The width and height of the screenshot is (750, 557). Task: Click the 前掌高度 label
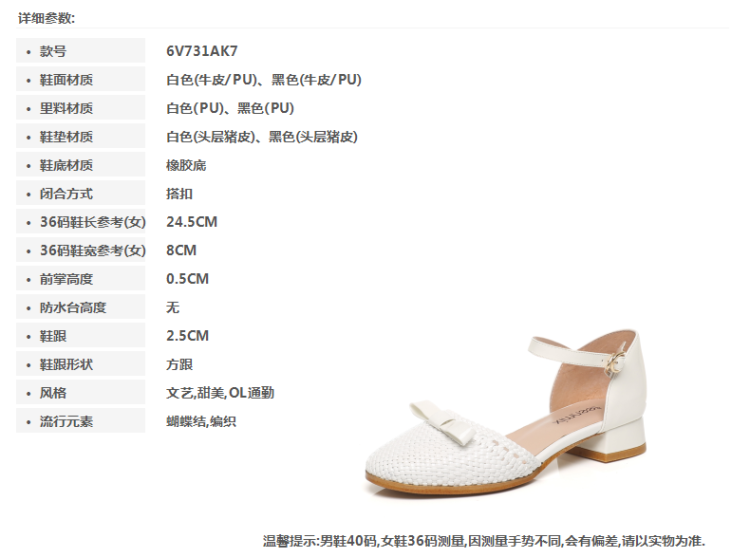66,279
